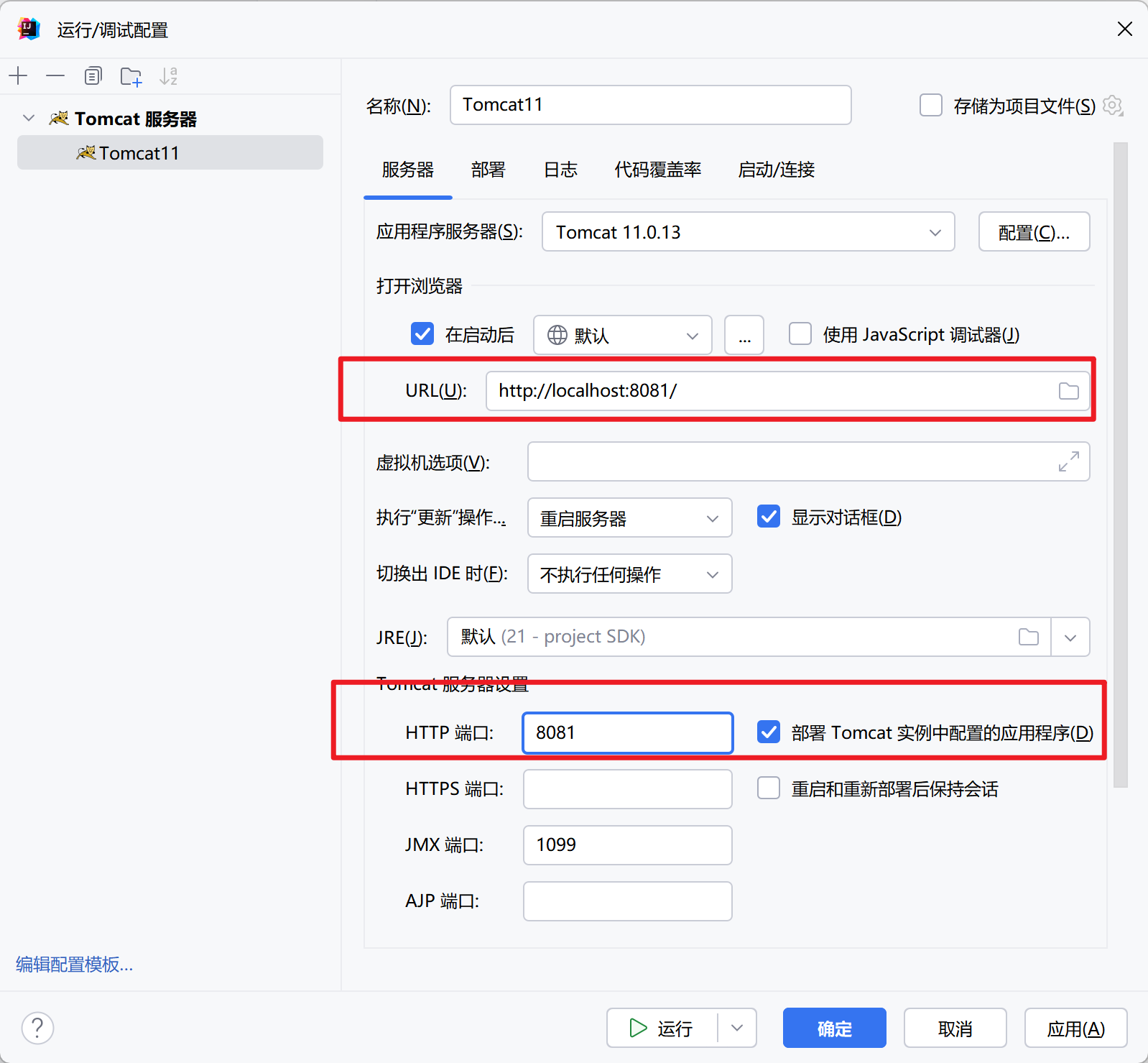Switch to the 服务器 tab

(x=408, y=170)
